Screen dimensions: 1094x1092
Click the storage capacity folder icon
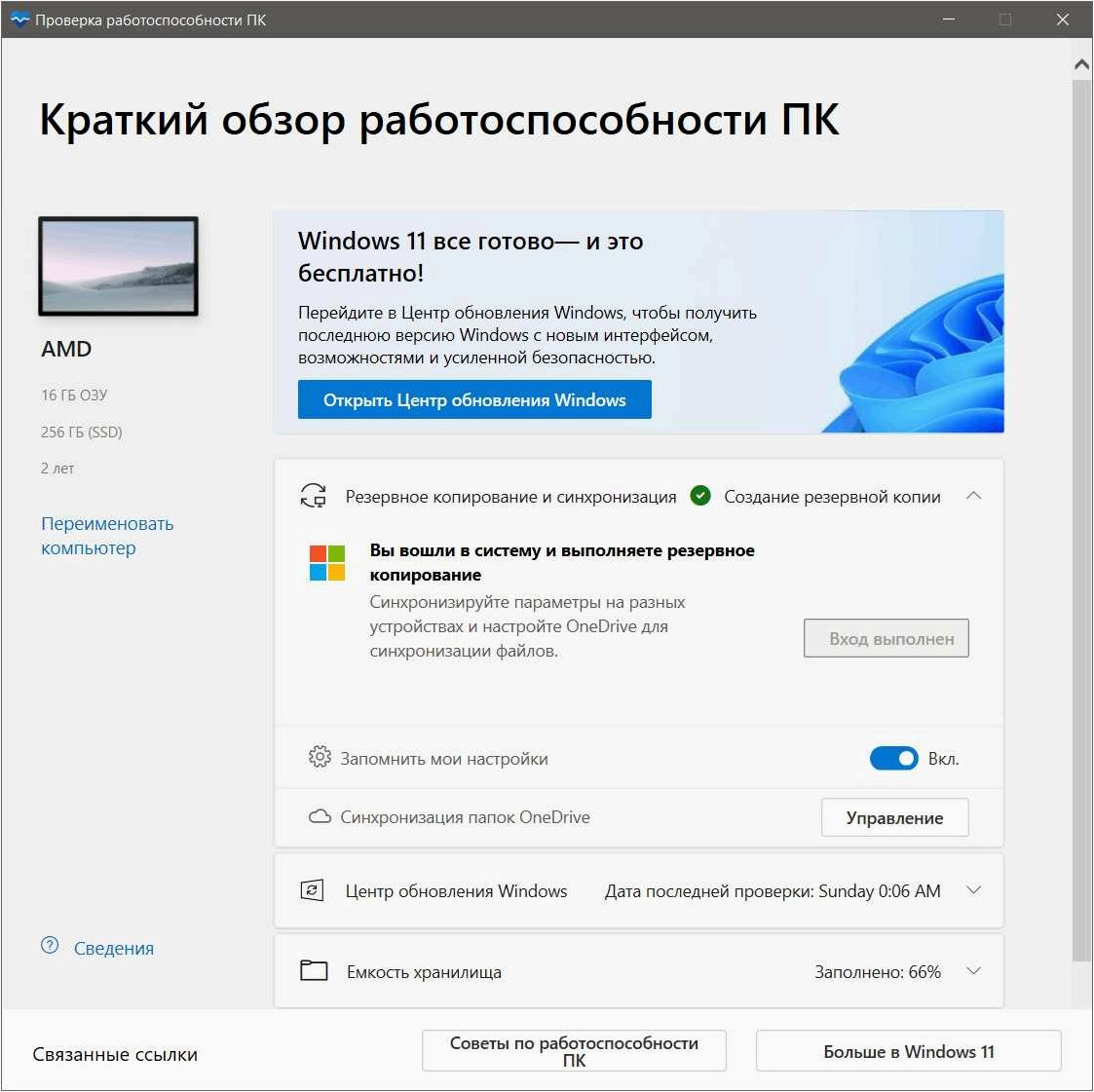(x=314, y=970)
